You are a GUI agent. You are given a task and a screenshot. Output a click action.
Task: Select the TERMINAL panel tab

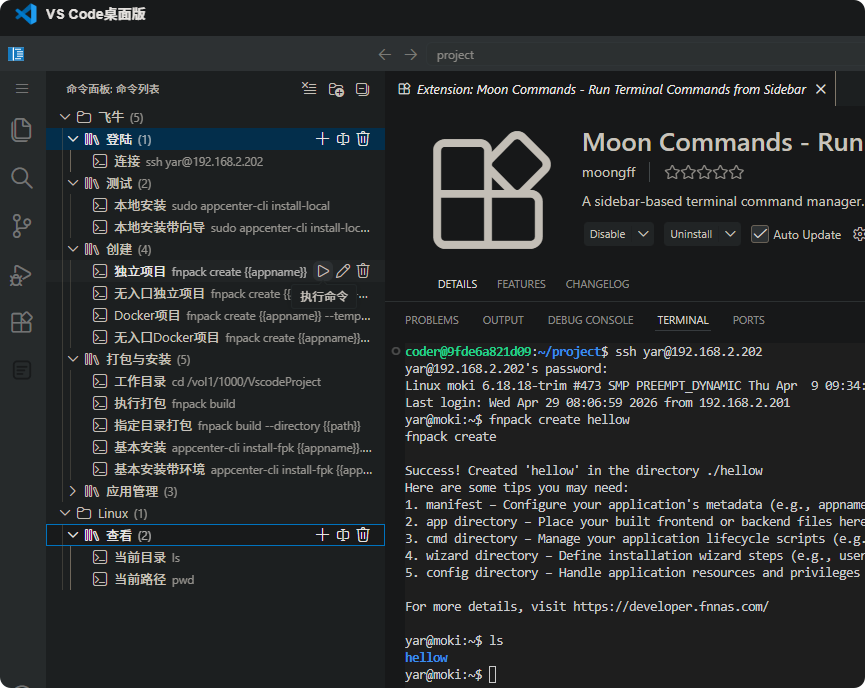[x=683, y=320]
